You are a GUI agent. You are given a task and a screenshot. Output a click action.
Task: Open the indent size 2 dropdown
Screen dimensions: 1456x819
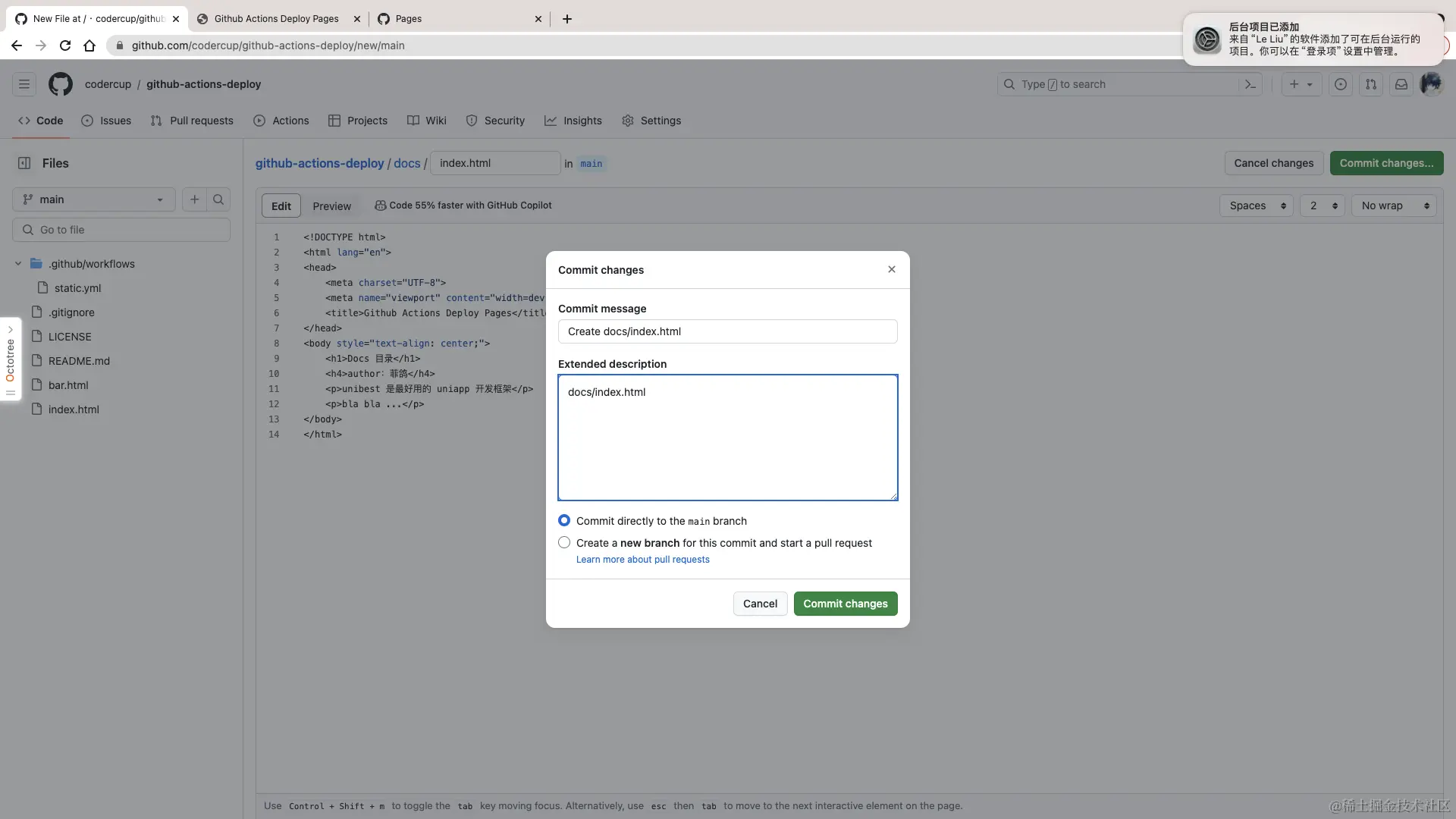(1323, 206)
